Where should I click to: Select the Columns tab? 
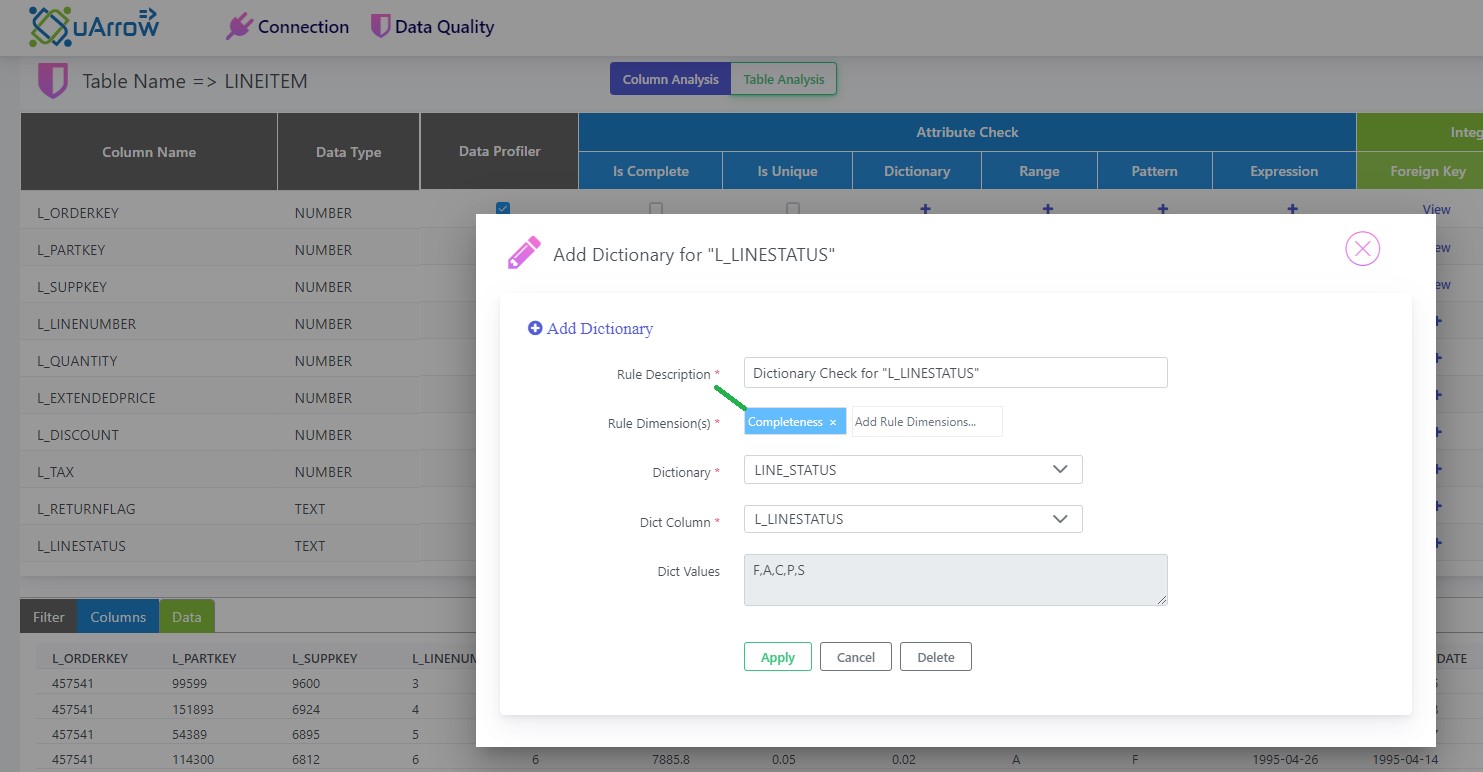click(118, 616)
